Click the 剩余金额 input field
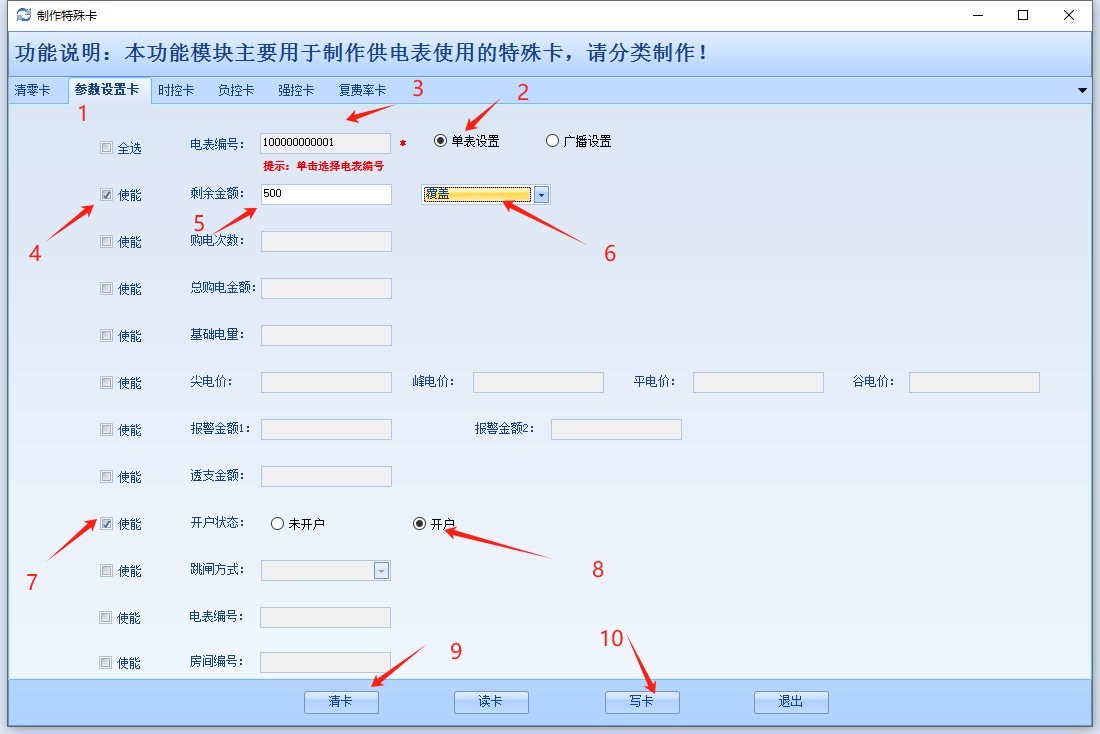Screen dimensions: 1100x734 pos(326,195)
